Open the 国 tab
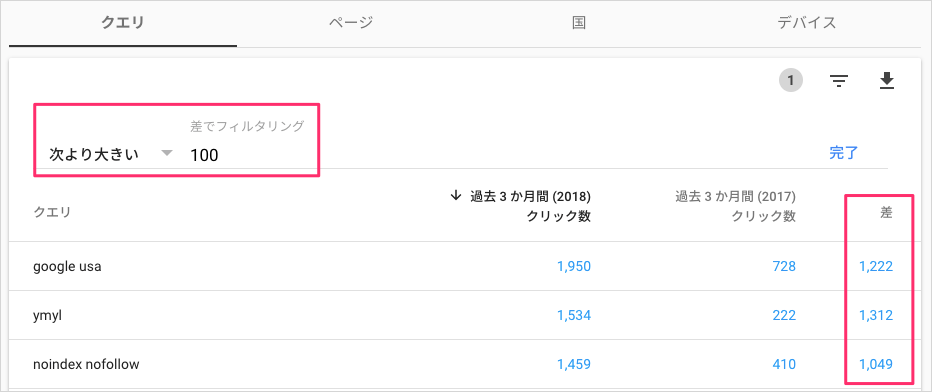 [x=579, y=23]
